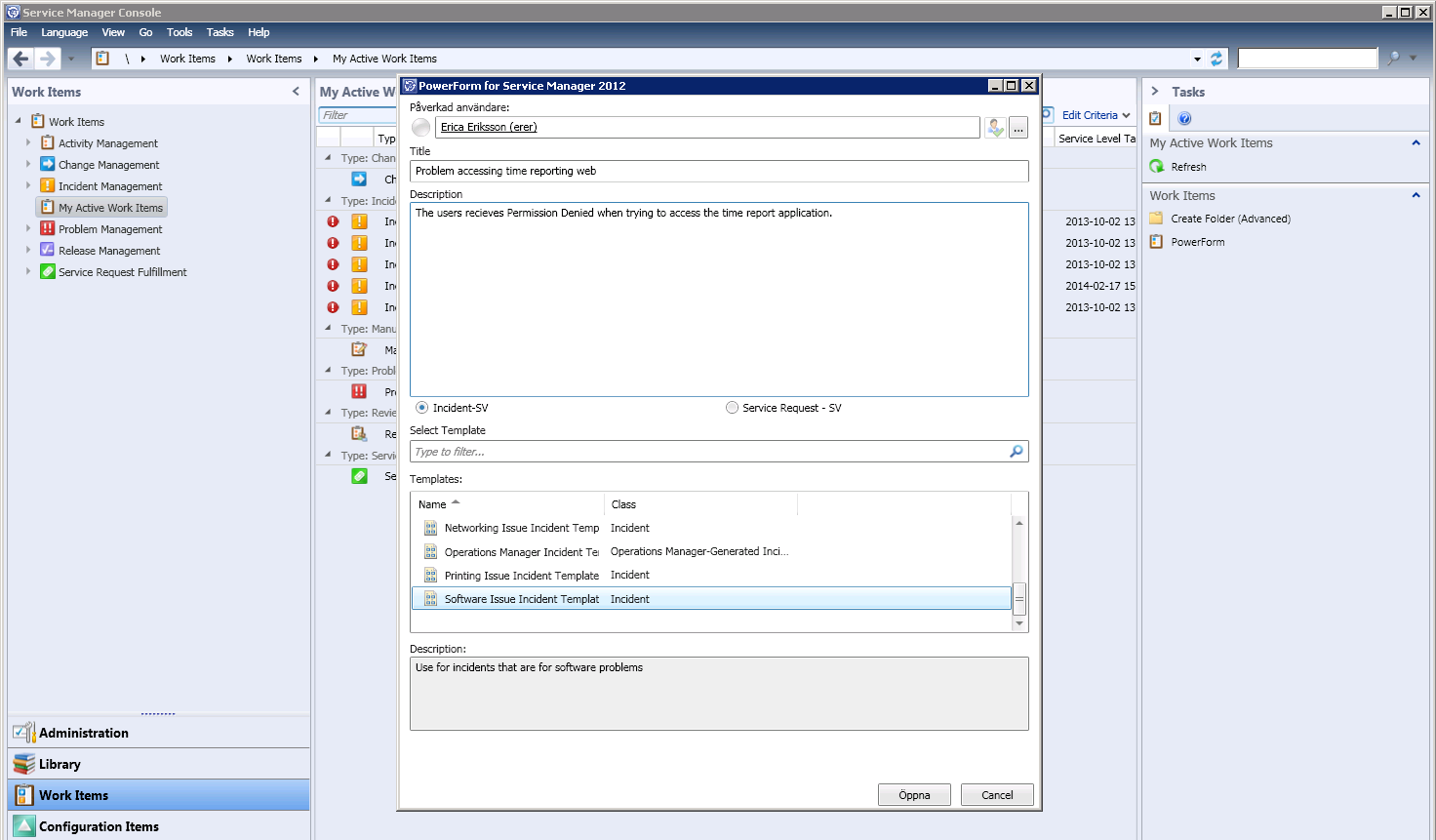This screenshot has height=840, width=1436.
Task: Click the Service Request Fulfillment tag icon
Action: [x=47, y=271]
